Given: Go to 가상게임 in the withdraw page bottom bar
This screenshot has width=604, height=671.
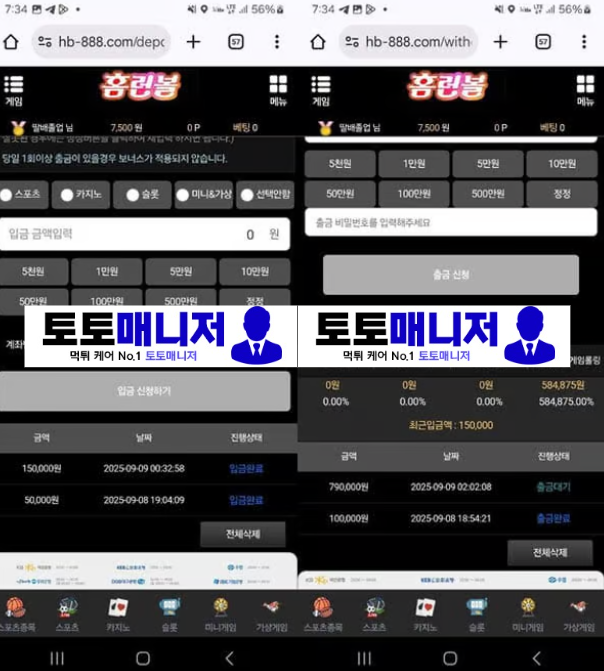Looking at the screenshot, I should click(578, 611).
